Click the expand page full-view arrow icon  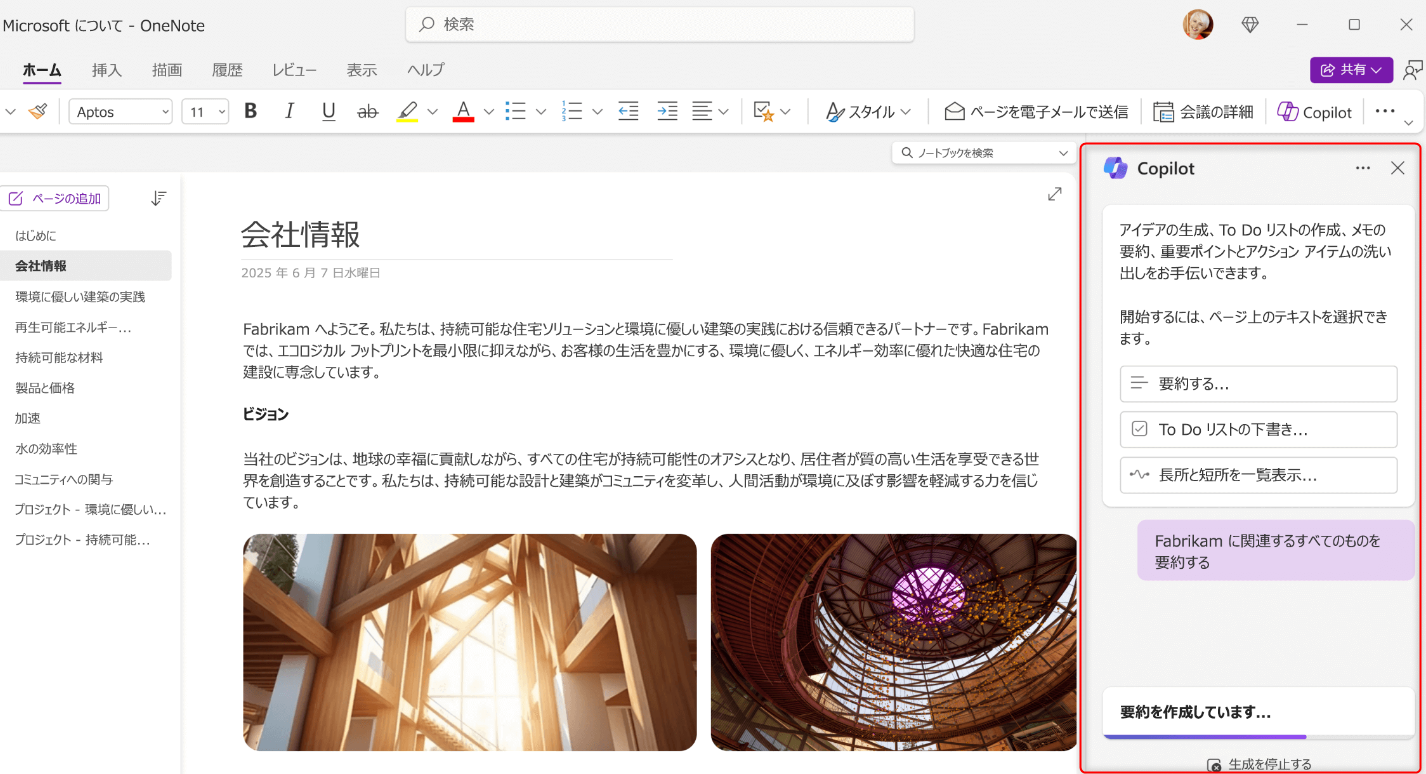pyautogui.click(x=1054, y=194)
